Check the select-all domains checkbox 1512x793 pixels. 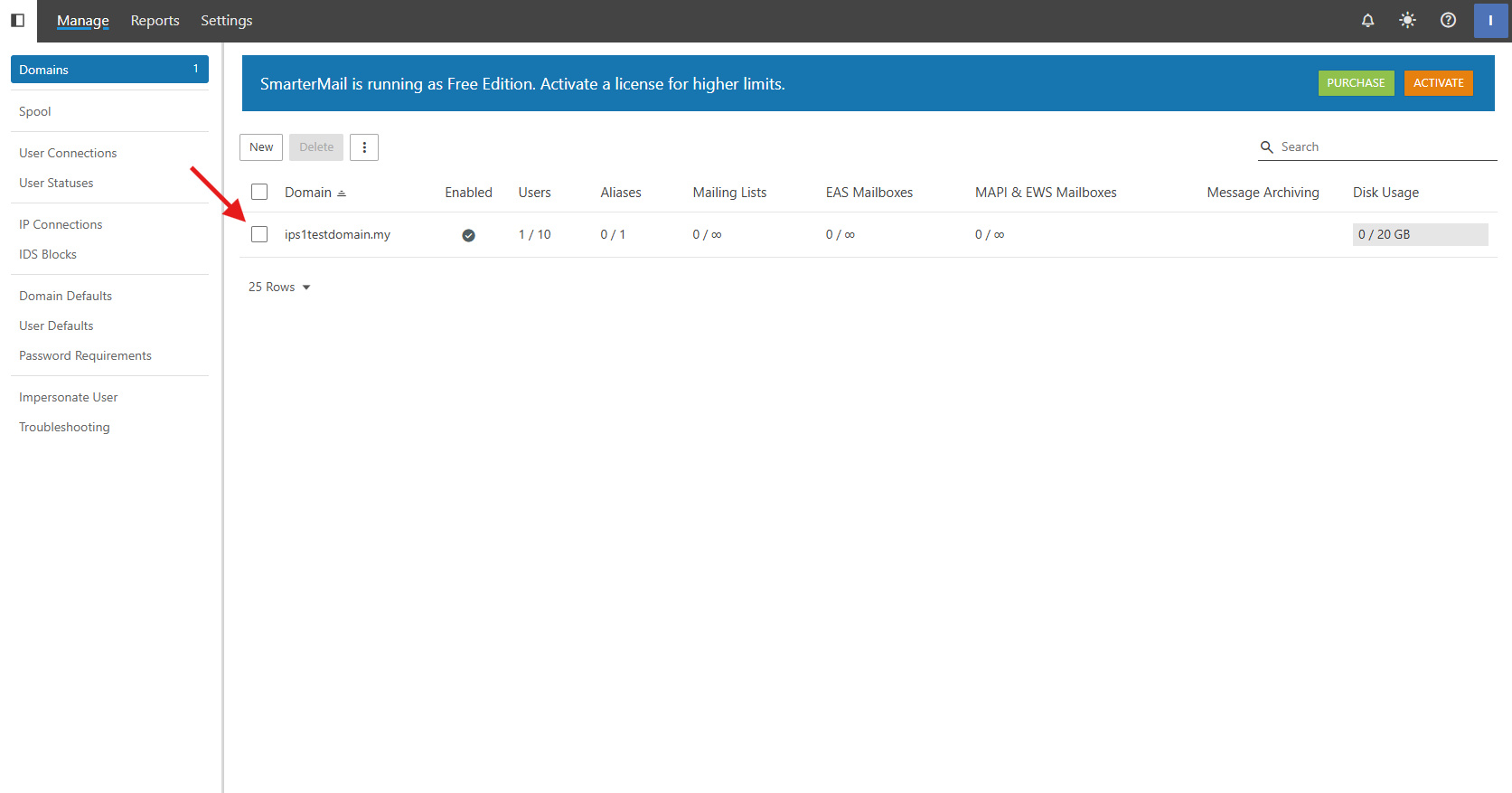click(259, 192)
